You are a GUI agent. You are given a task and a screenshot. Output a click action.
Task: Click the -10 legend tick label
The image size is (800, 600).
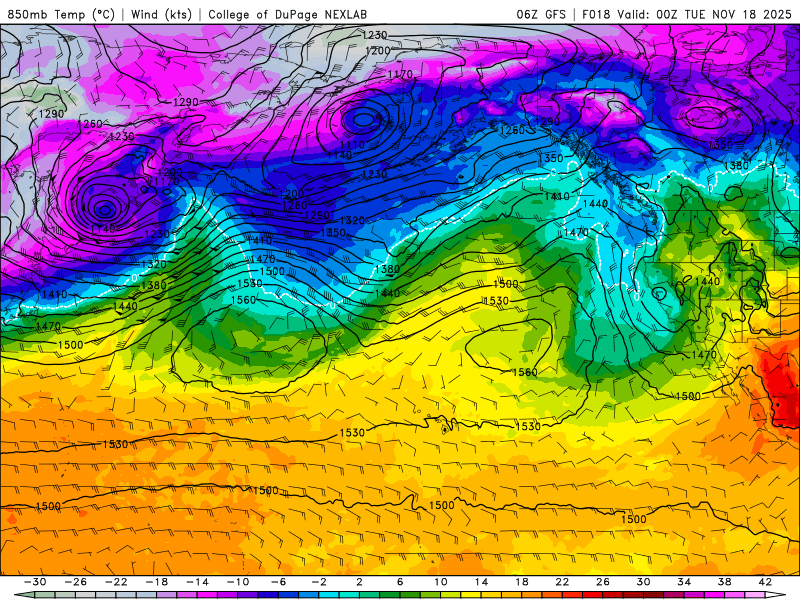point(238,582)
